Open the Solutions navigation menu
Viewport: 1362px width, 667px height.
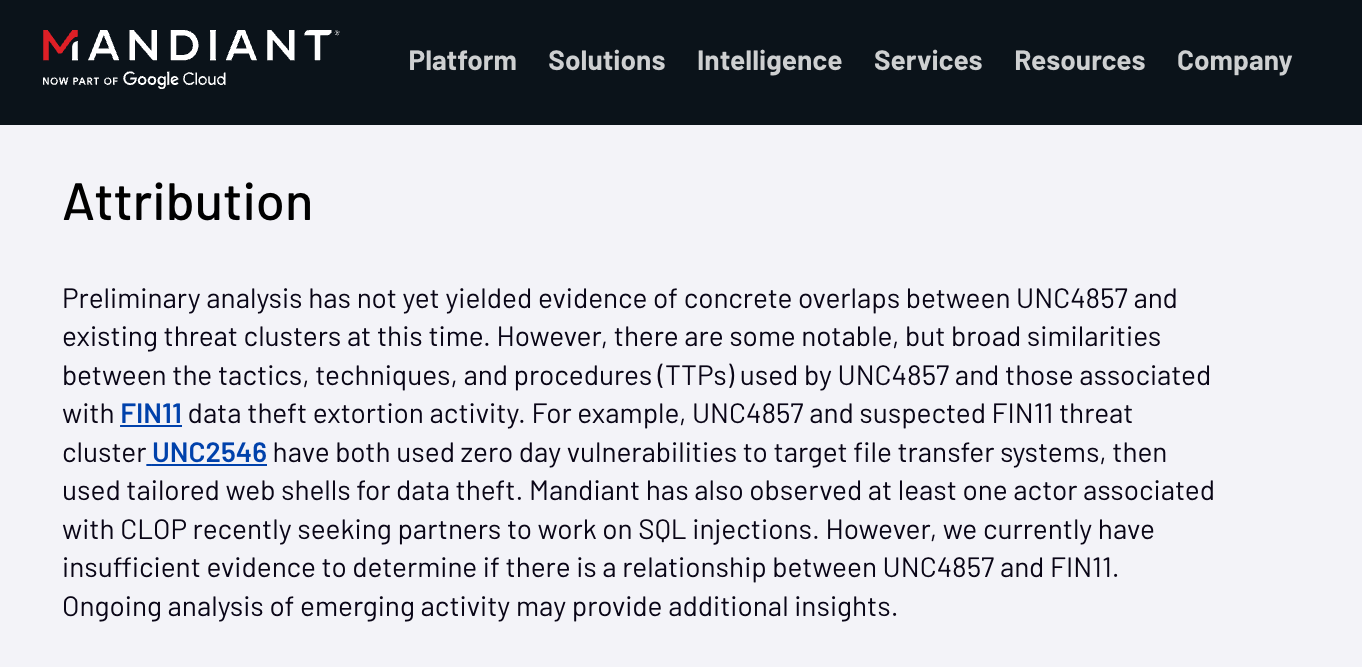coord(606,61)
